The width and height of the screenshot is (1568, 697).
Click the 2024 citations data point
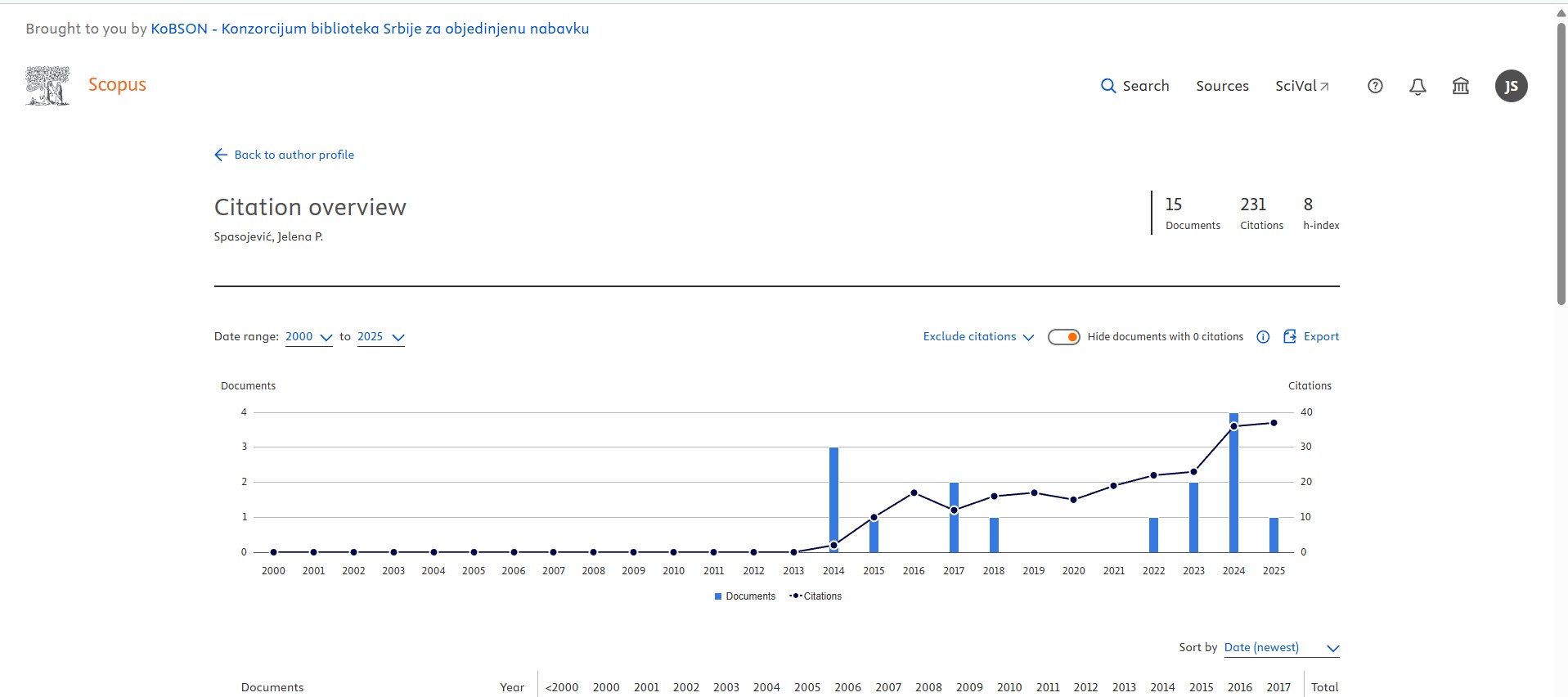coord(1233,426)
